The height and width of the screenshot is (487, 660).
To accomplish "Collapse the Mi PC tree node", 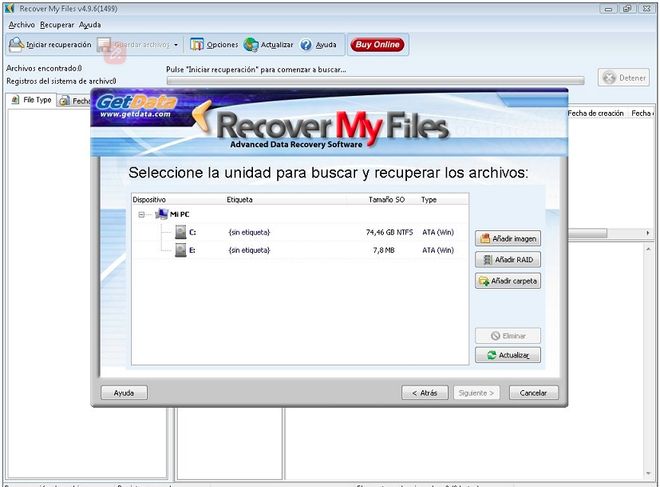I will click(x=141, y=215).
